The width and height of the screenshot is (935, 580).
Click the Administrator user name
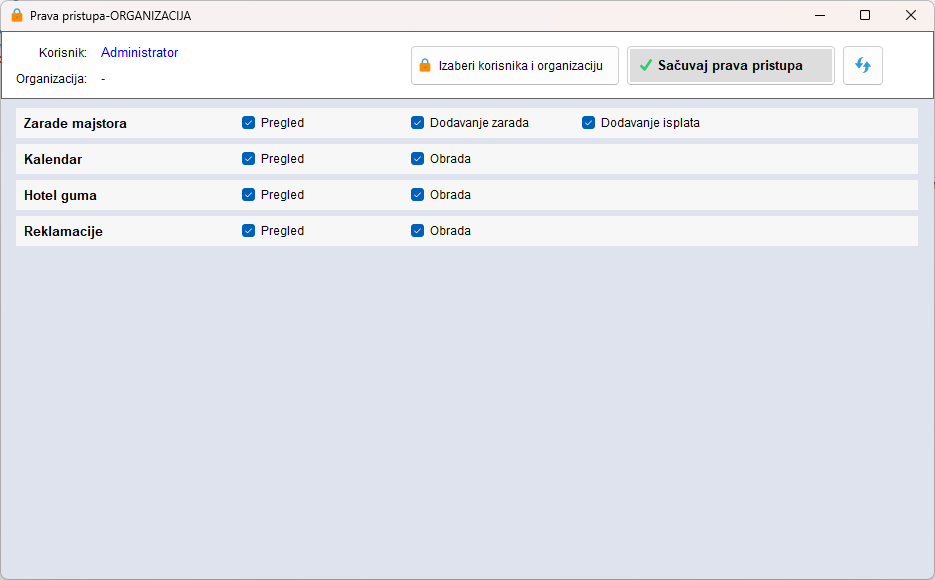point(140,52)
